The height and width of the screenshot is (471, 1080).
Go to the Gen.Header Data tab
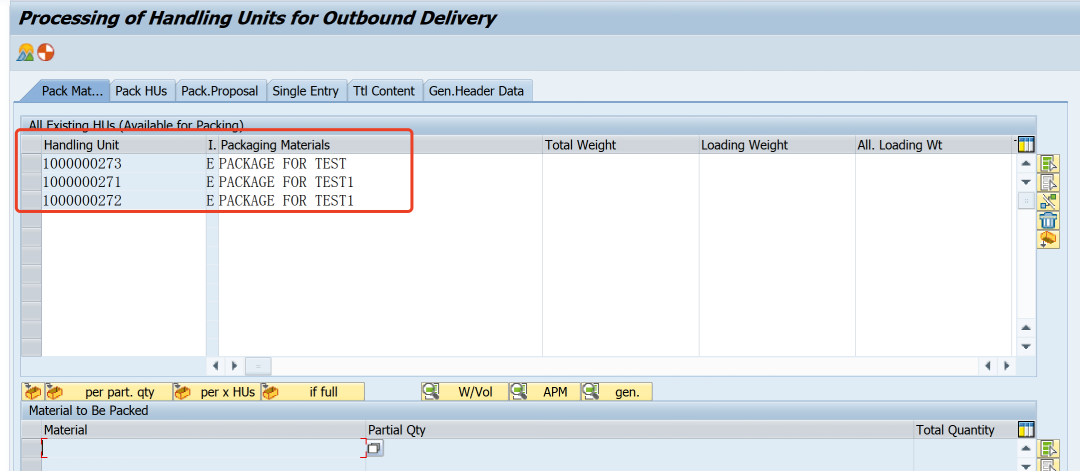click(x=477, y=91)
